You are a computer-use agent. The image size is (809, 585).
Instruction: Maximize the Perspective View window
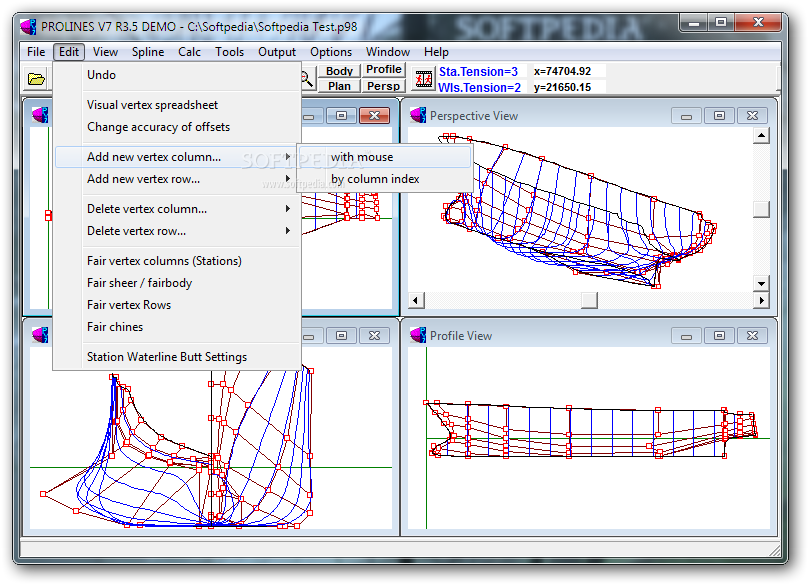(719, 116)
